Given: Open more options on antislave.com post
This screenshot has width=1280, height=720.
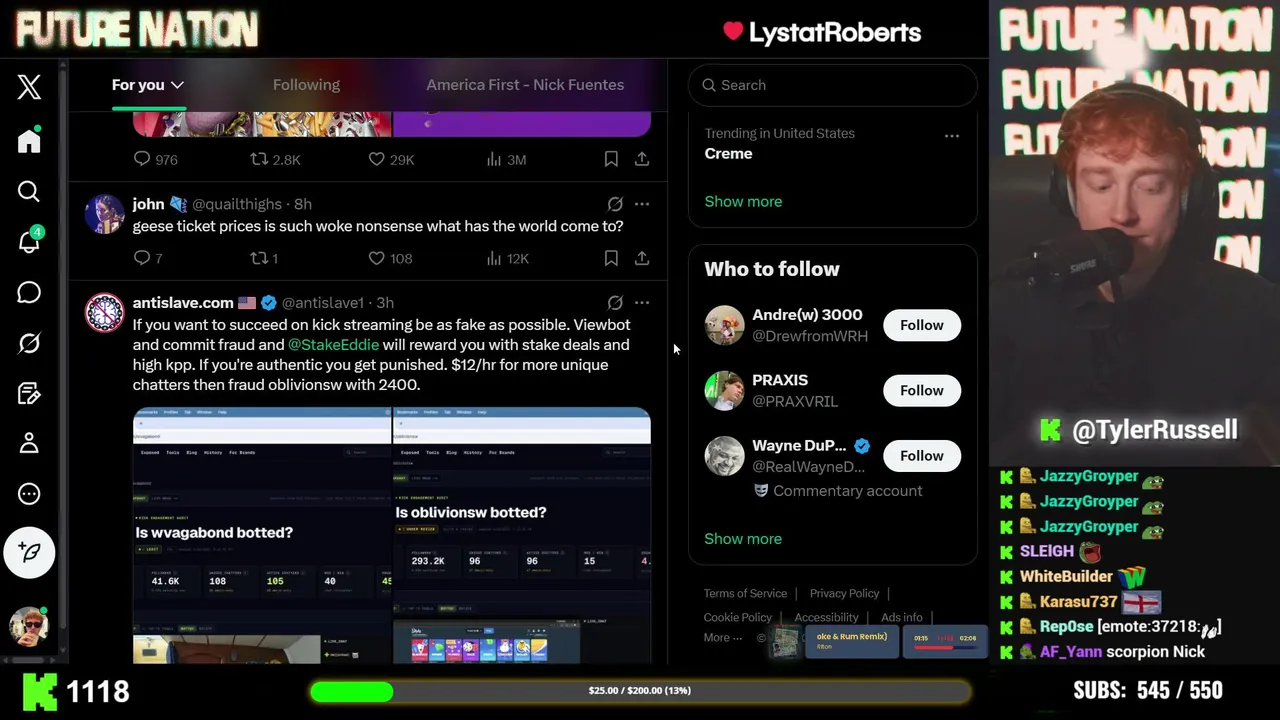Looking at the screenshot, I should [x=642, y=303].
